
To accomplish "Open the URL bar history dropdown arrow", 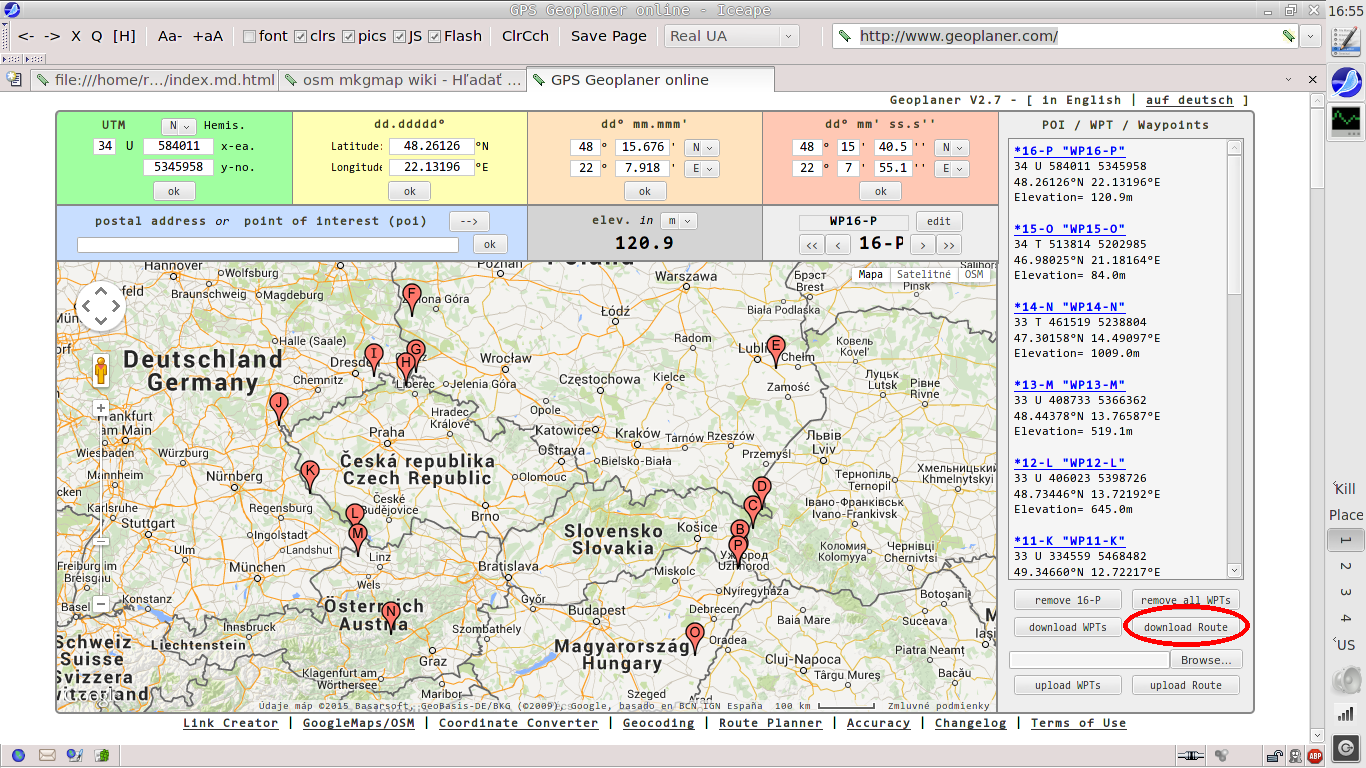I will [1311, 36].
